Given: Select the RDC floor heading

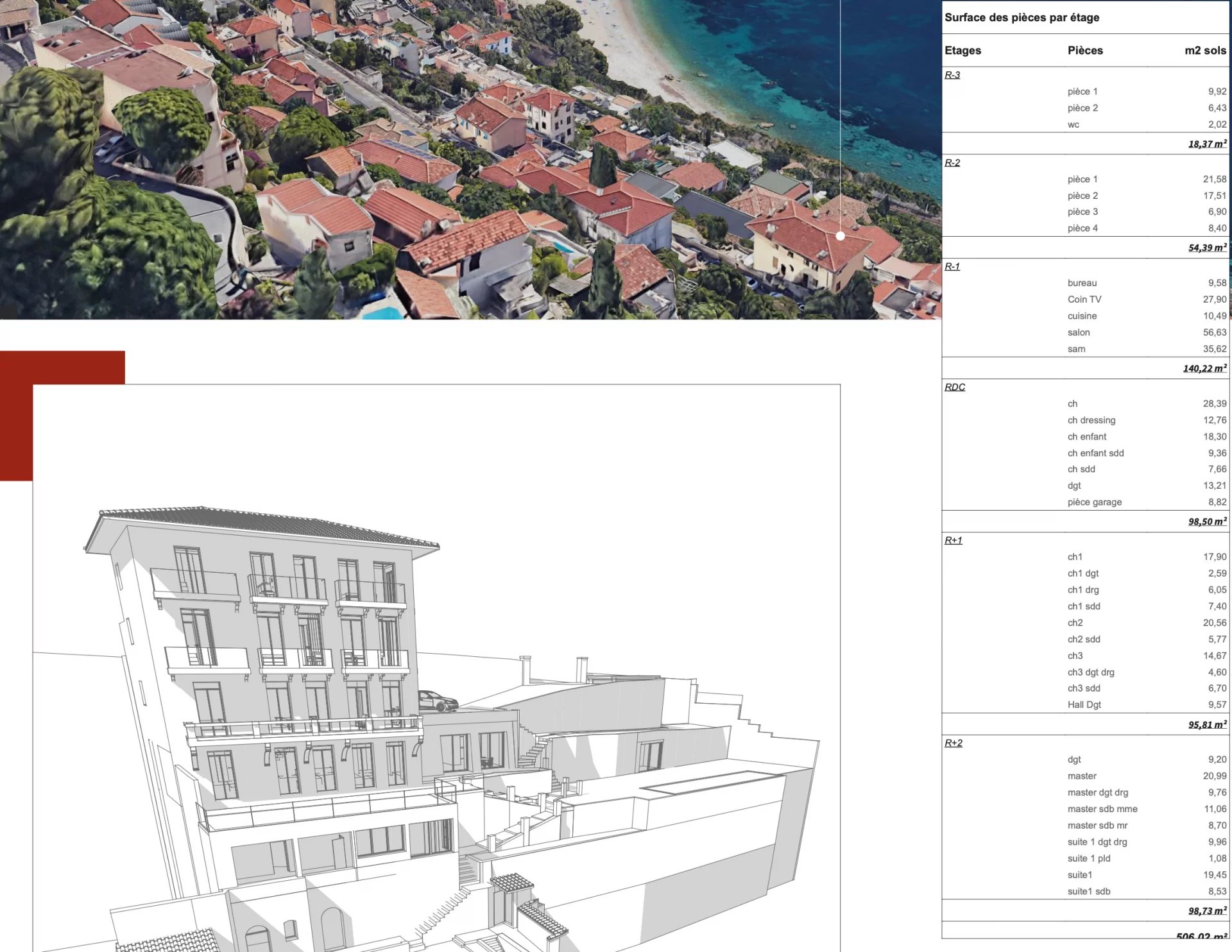Looking at the screenshot, I should tap(955, 387).
